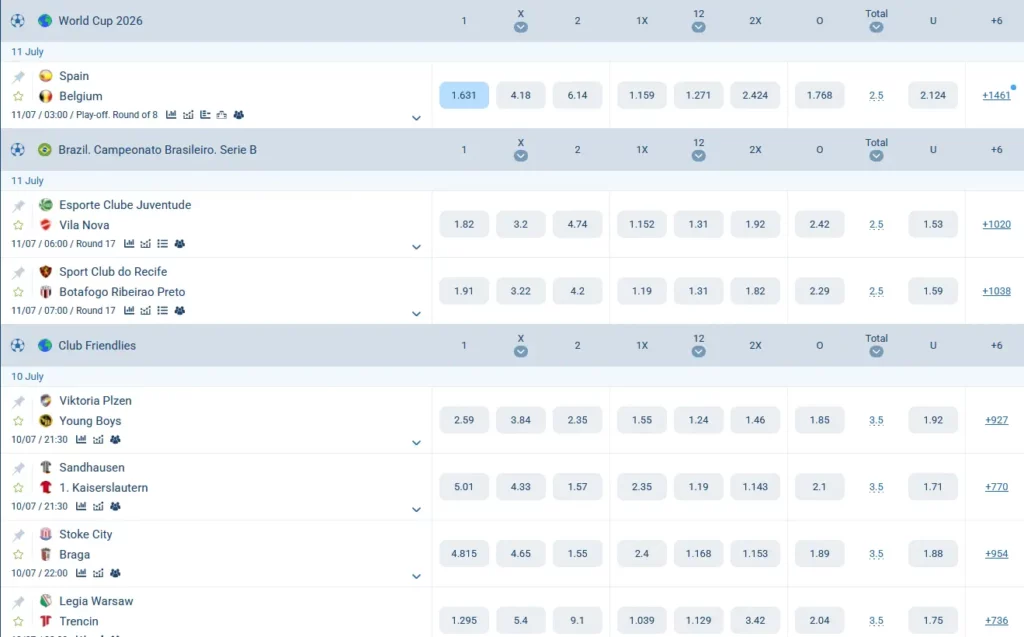
Task: Open statistics chart icon for Spain vs Belgium
Action: [171, 115]
